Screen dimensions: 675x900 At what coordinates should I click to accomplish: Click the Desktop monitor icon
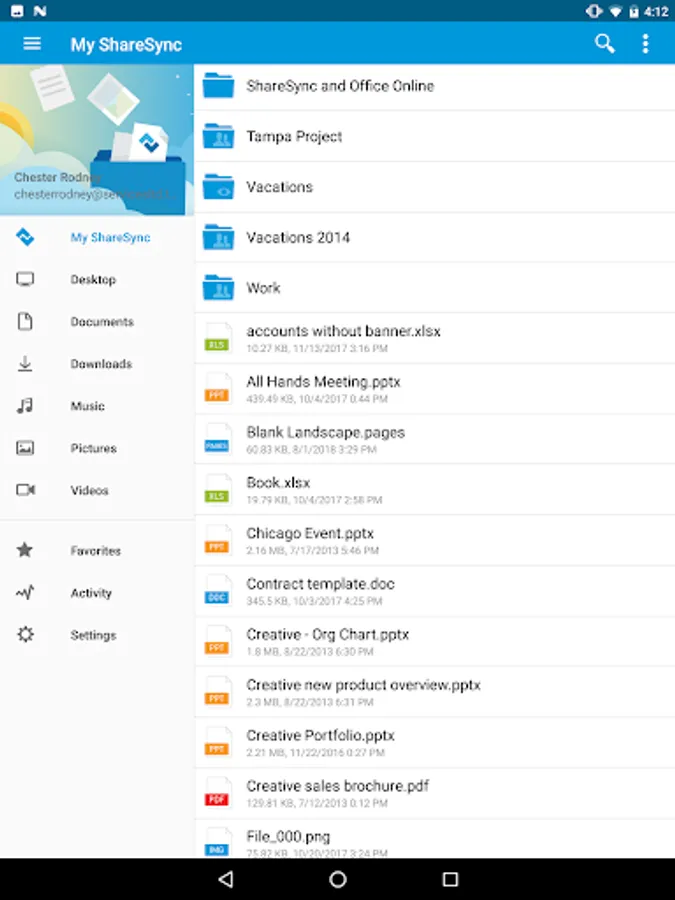pyautogui.click(x=25, y=279)
